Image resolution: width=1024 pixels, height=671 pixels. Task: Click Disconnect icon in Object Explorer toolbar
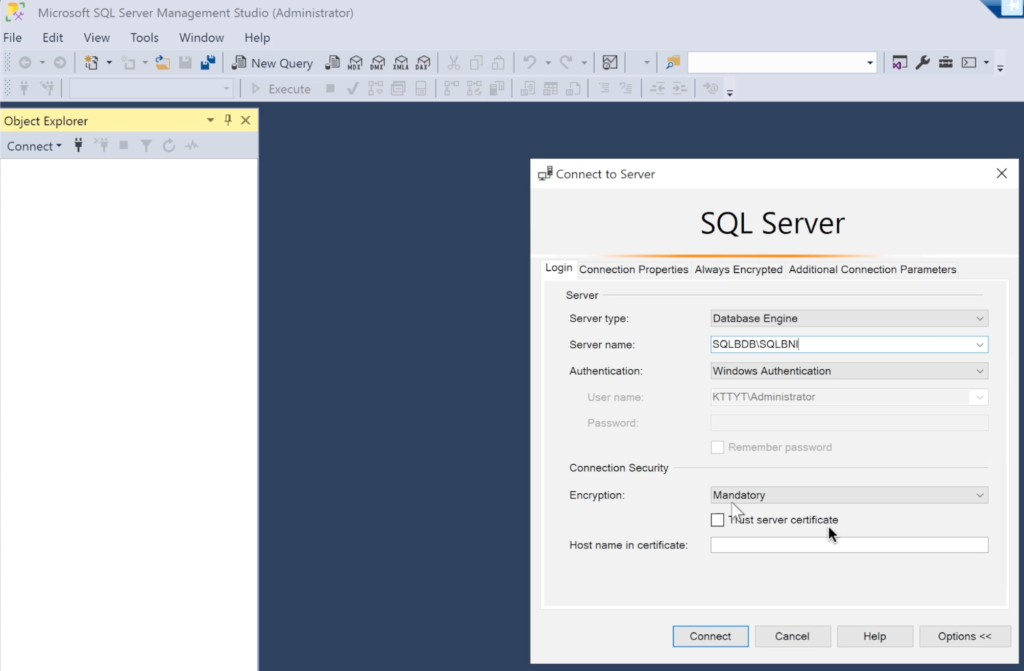pyautogui.click(x=101, y=146)
